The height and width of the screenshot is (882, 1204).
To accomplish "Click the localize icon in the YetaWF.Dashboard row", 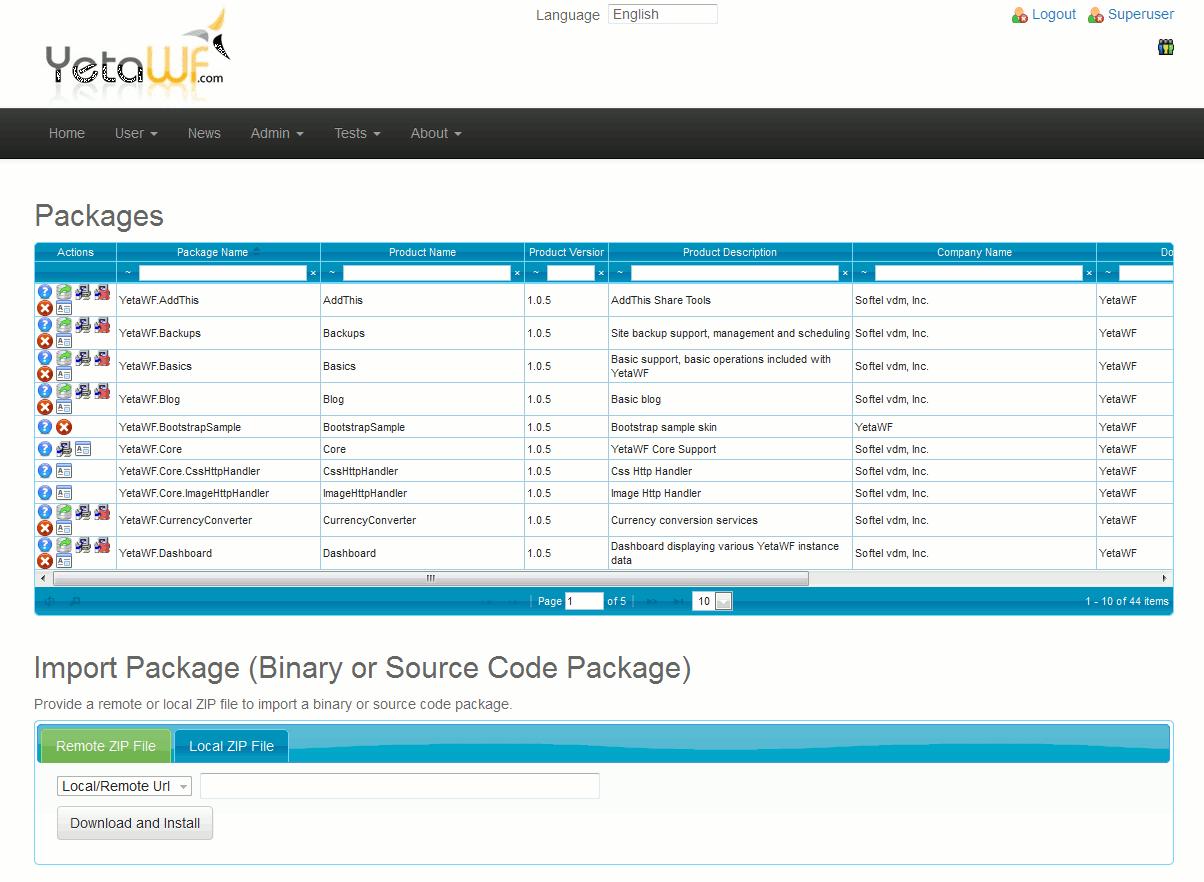I will pos(64,561).
